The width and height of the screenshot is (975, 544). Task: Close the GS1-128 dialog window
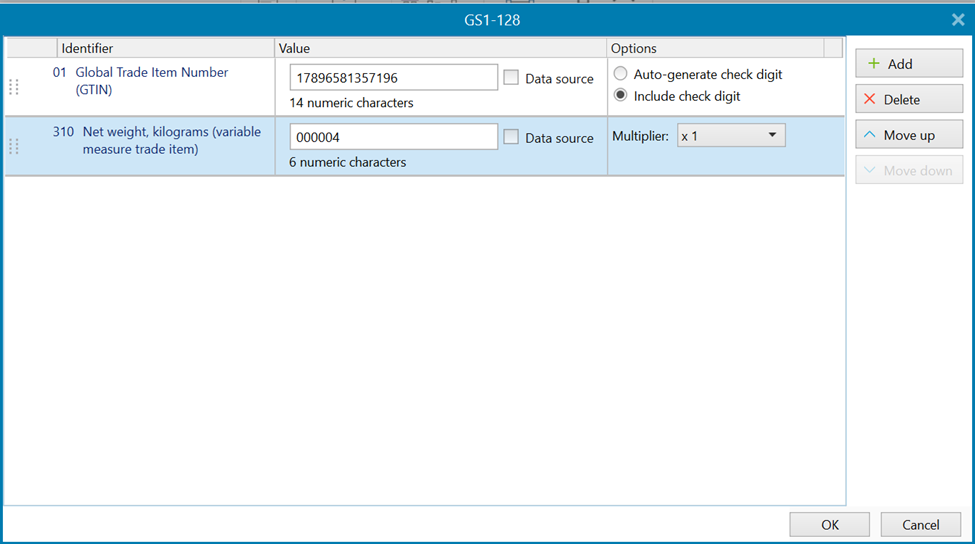(x=957, y=19)
